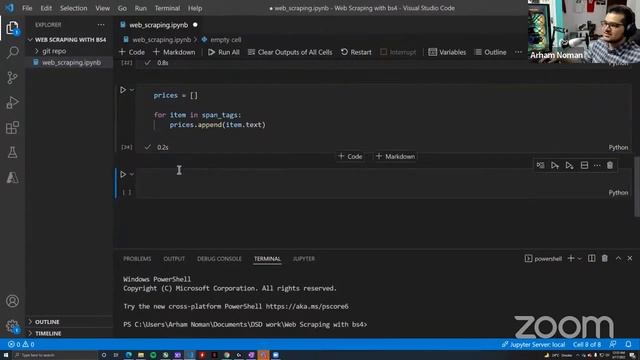Viewport: 640px width, 360px height.
Task: Click Run All button
Action: point(224,52)
